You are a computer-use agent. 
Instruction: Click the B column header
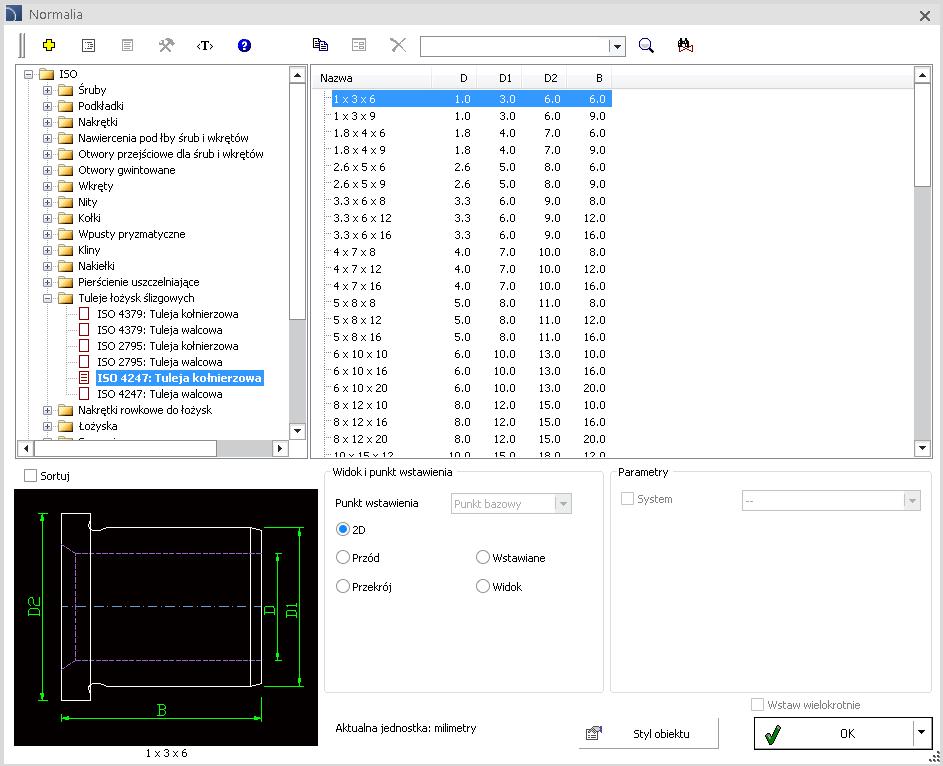[x=589, y=78]
